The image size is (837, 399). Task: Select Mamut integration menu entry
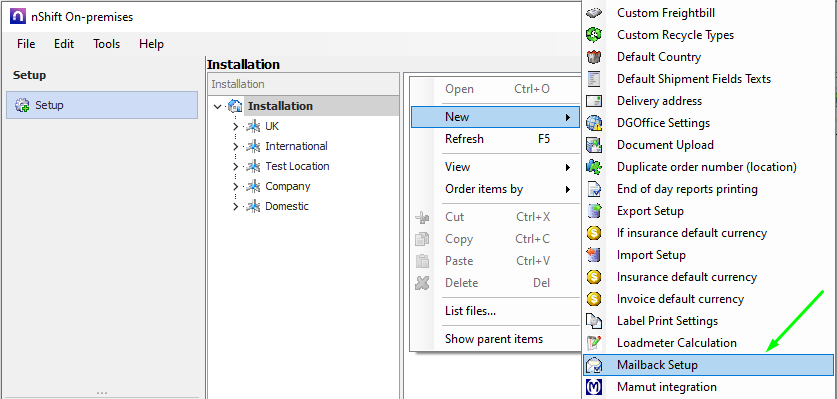click(x=708, y=387)
